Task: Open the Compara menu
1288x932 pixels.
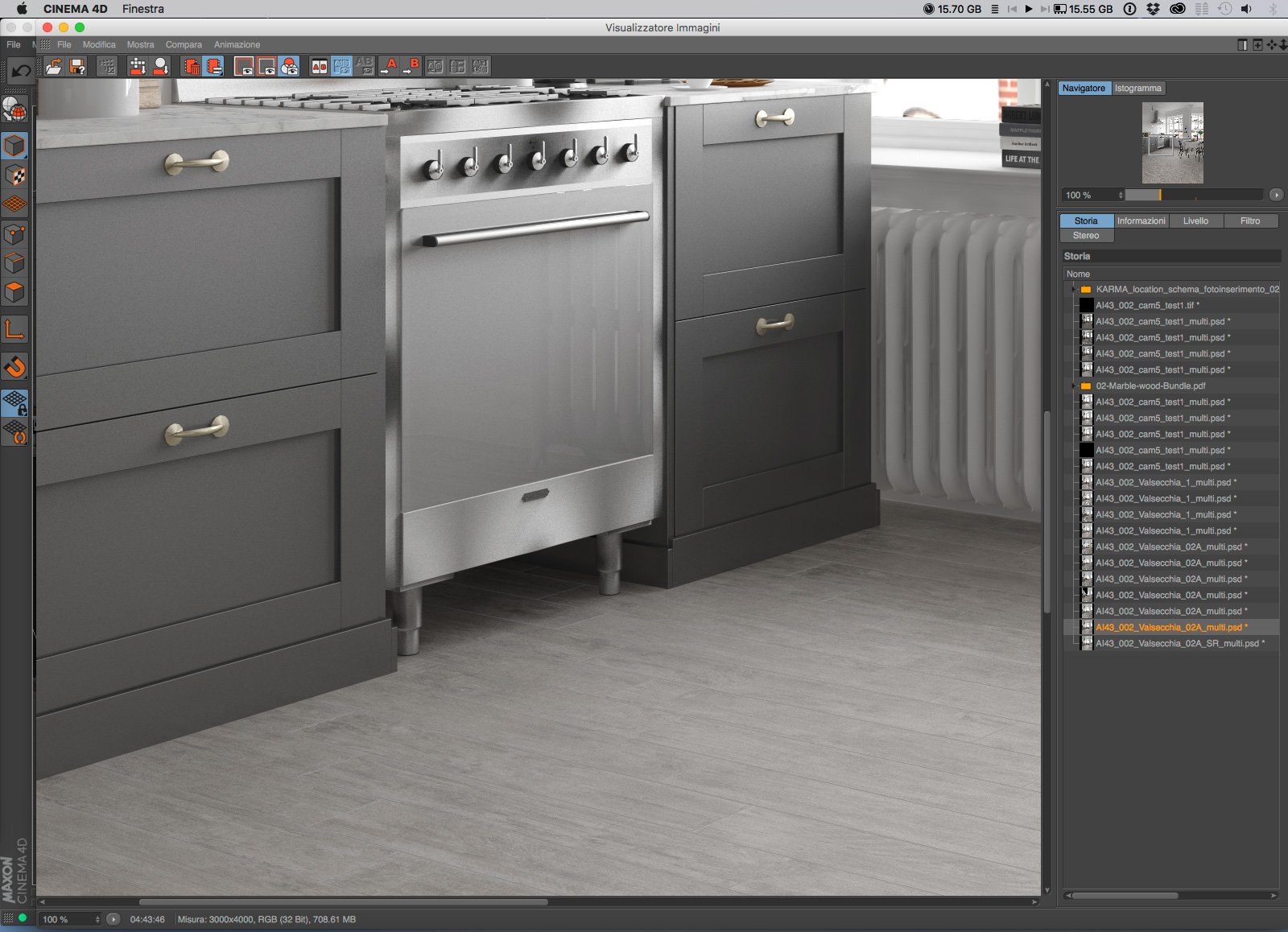Action: coord(184,45)
